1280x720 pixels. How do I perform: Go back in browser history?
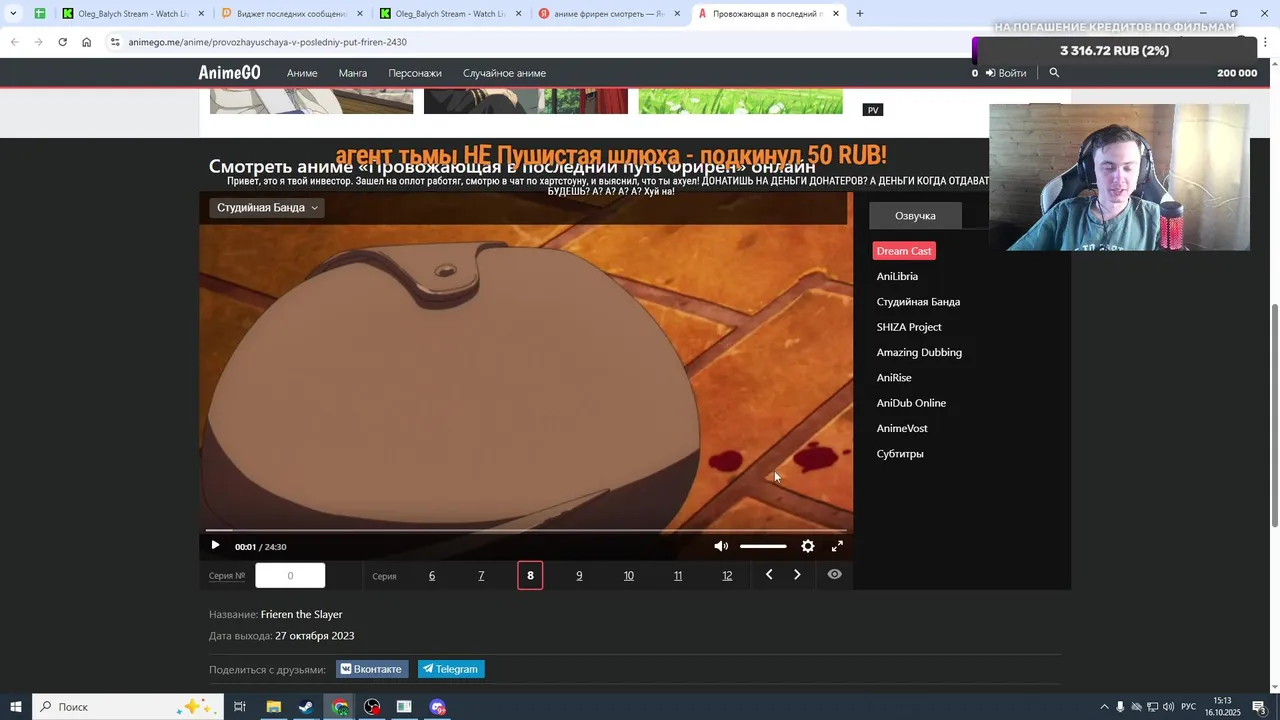tap(14, 42)
